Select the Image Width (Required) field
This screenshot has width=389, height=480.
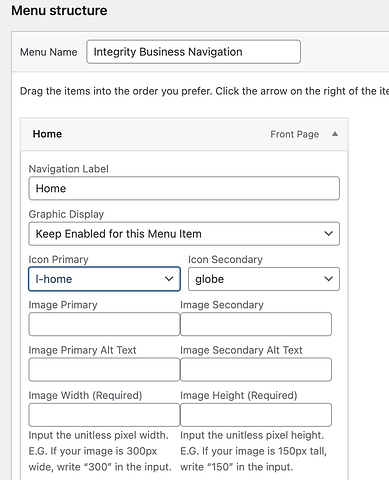coord(104,415)
